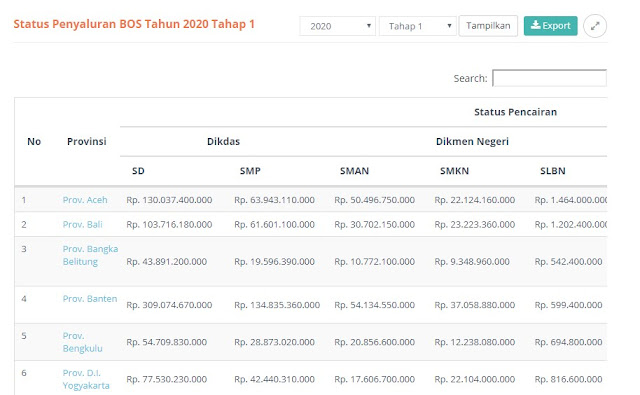Click the SMAN column header

pyautogui.click(x=354, y=171)
